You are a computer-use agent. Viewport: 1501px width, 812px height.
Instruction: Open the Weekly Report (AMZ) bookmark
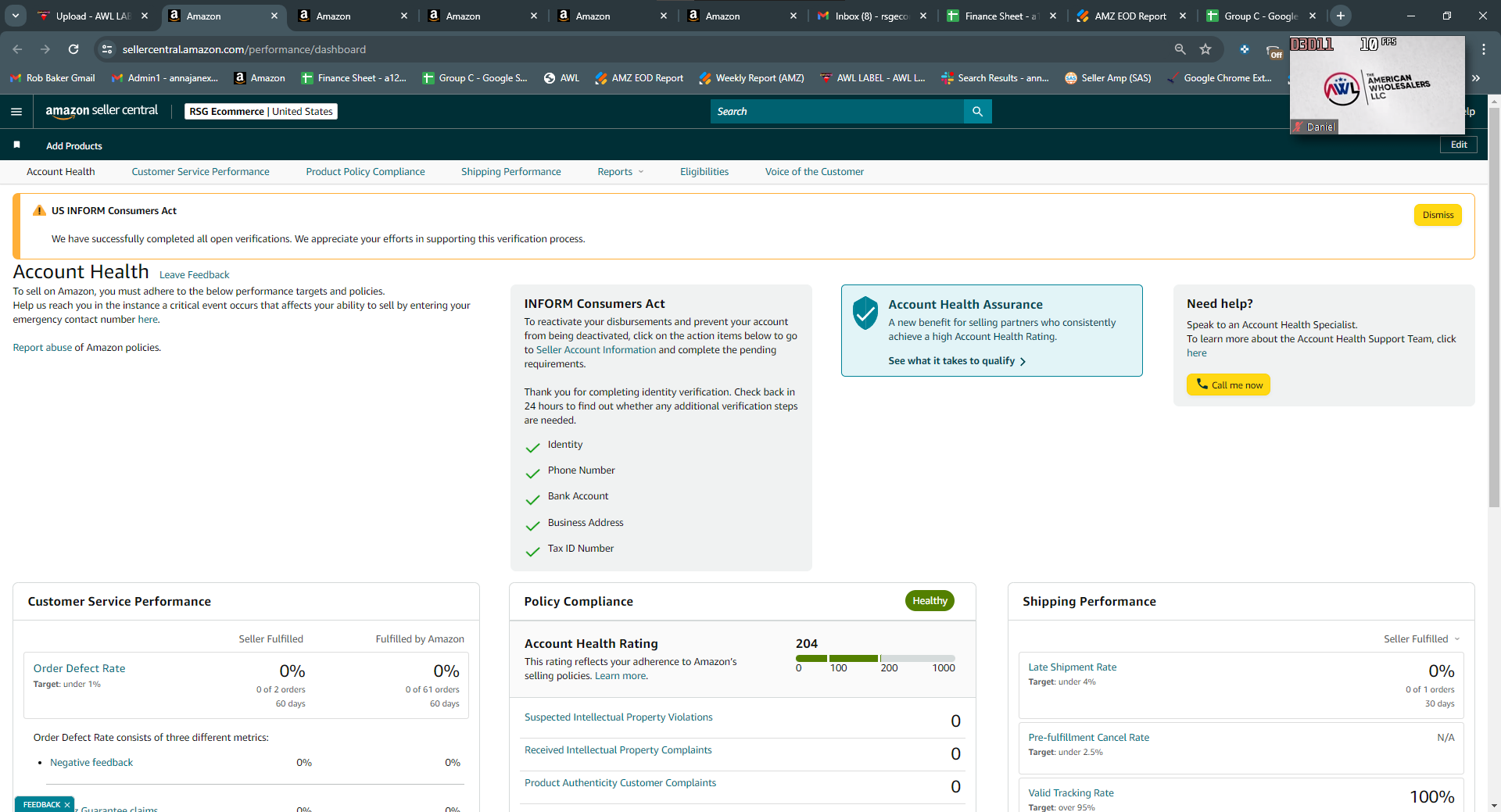751,78
